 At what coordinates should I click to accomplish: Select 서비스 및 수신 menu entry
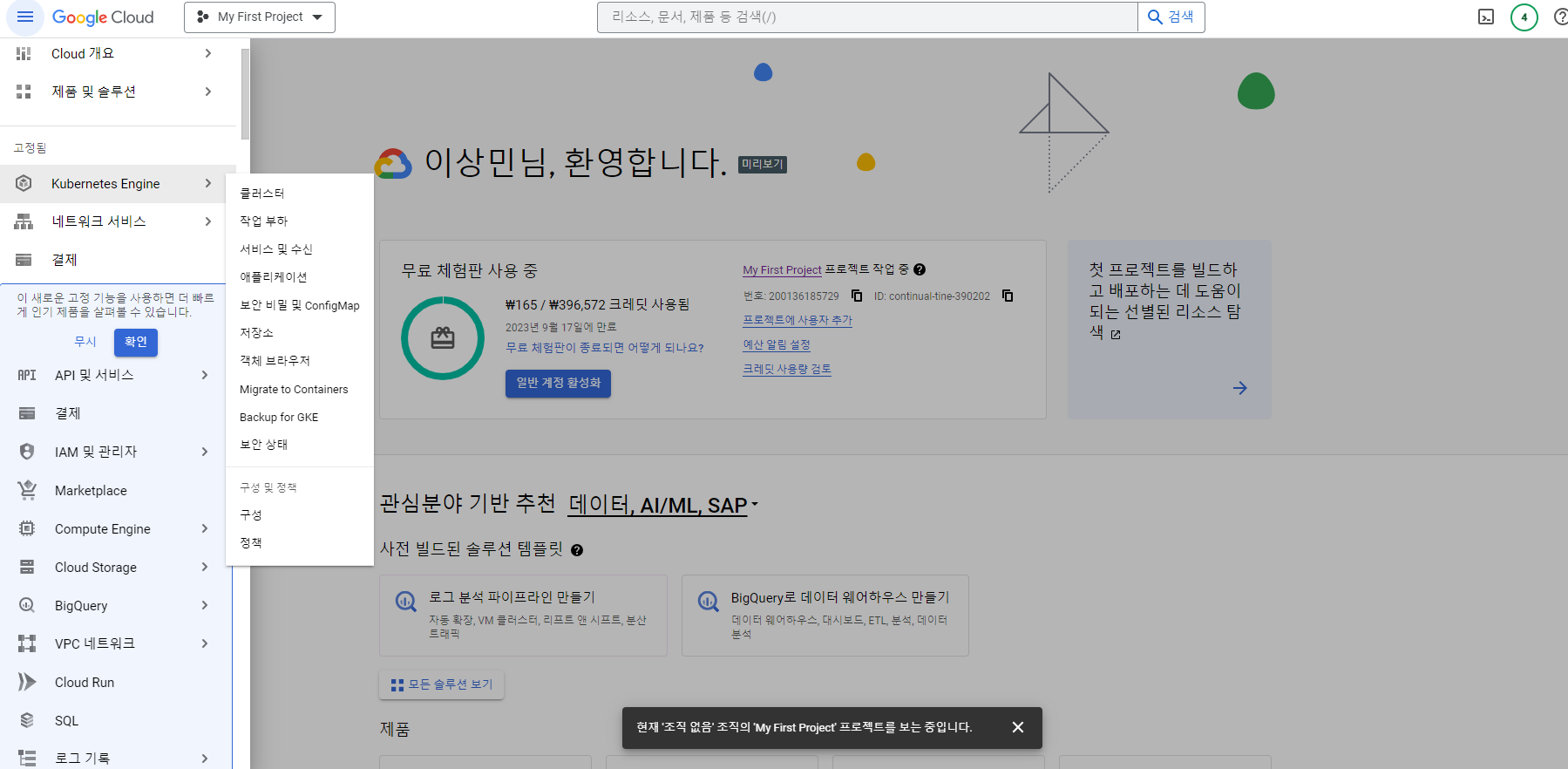300,249
